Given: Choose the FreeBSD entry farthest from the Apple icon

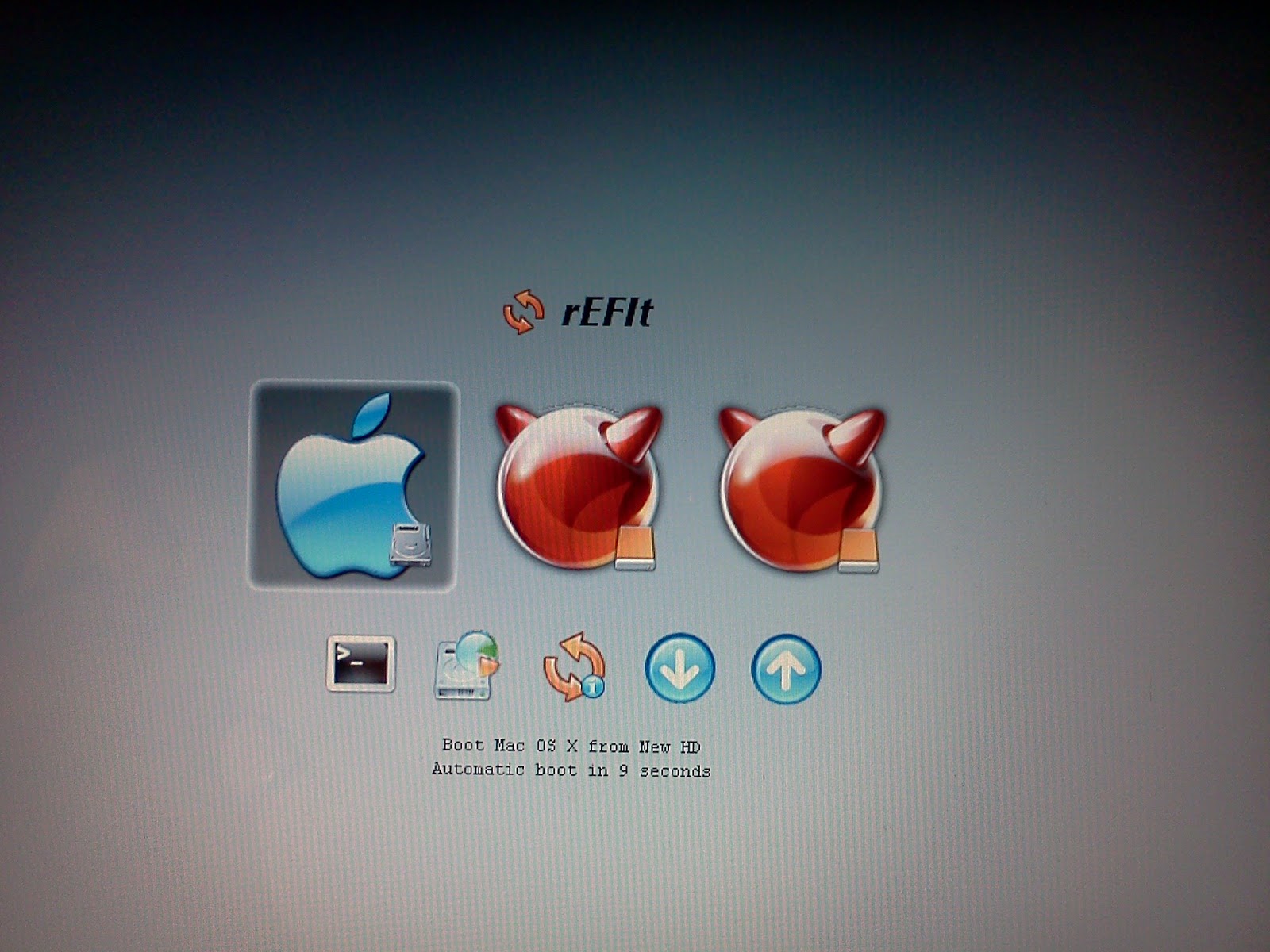Looking at the screenshot, I should (x=802, y=489).
